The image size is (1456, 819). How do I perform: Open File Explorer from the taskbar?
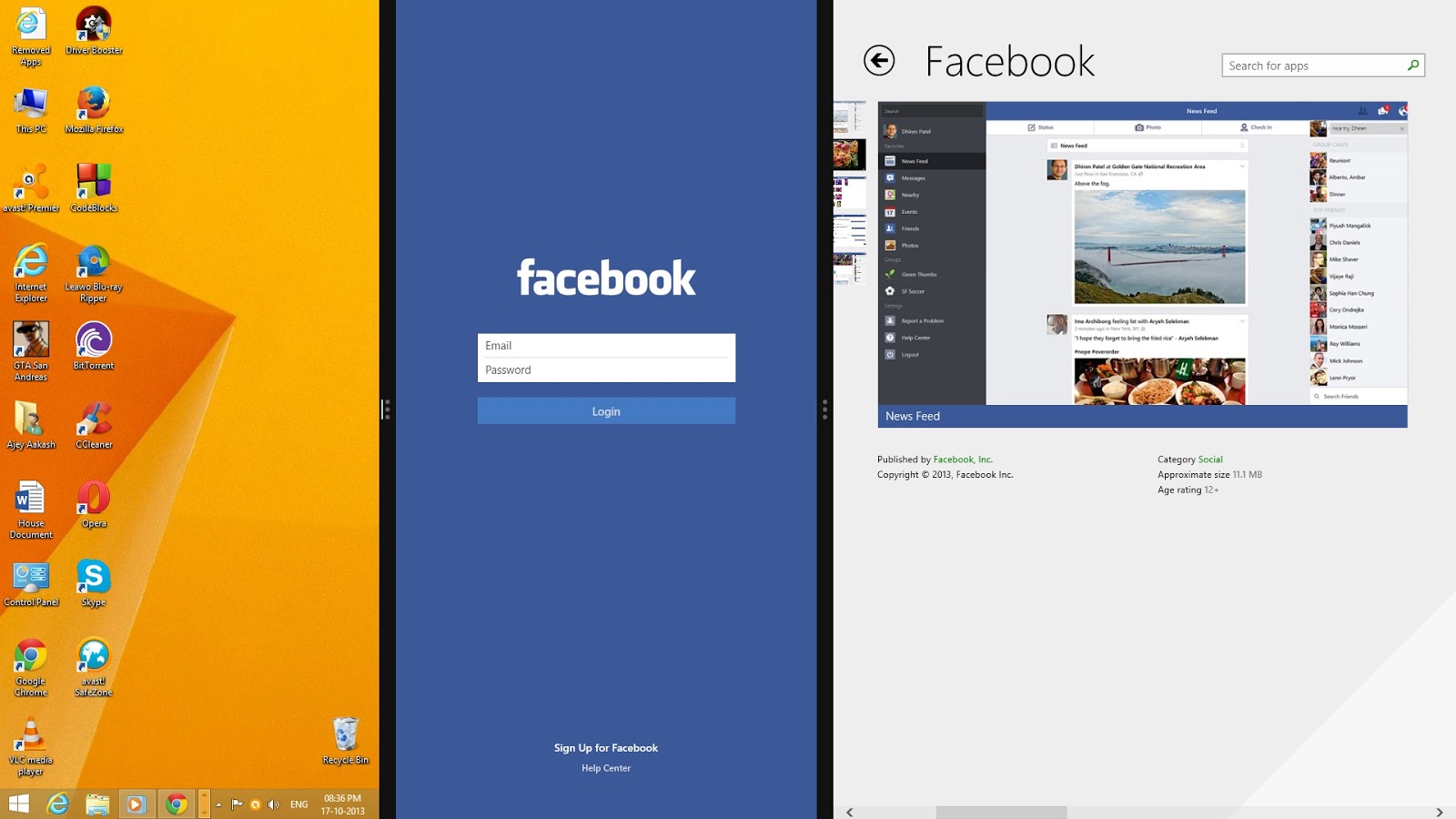(x=97, y=804)
